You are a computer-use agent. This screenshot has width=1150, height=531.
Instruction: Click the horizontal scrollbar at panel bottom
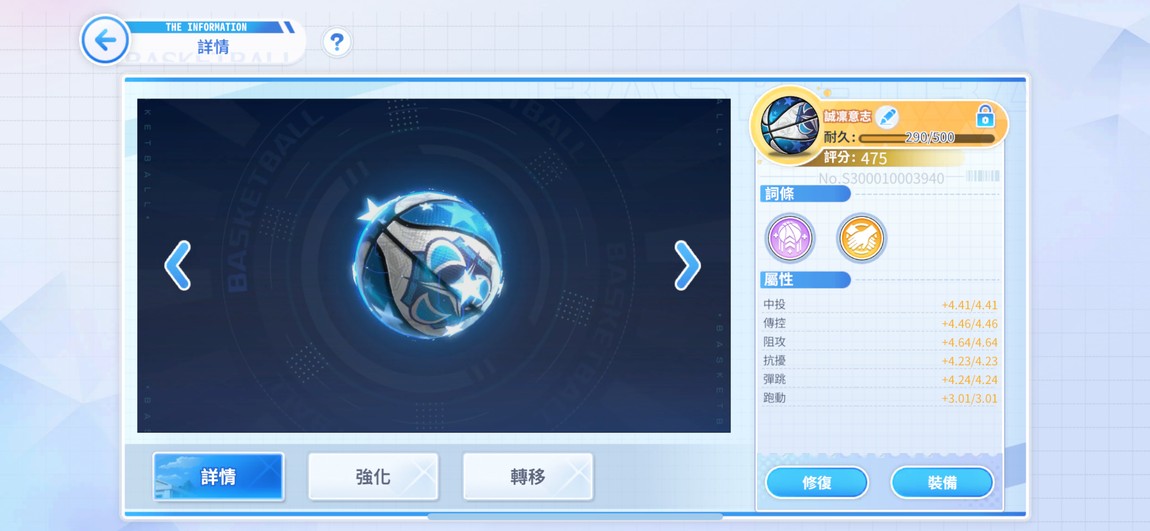click(x=575, y=516)
